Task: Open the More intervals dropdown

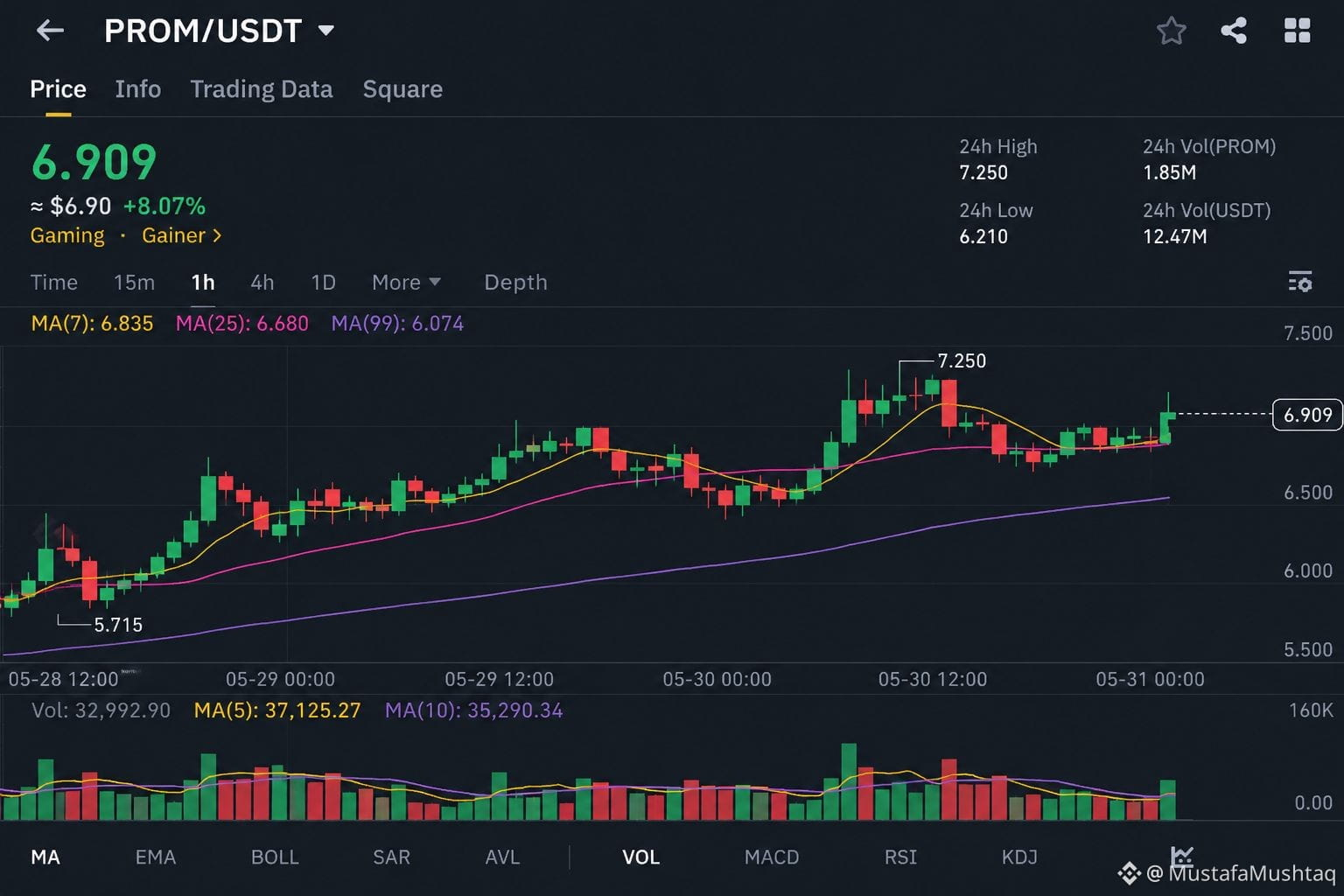Action: [406, 282]
